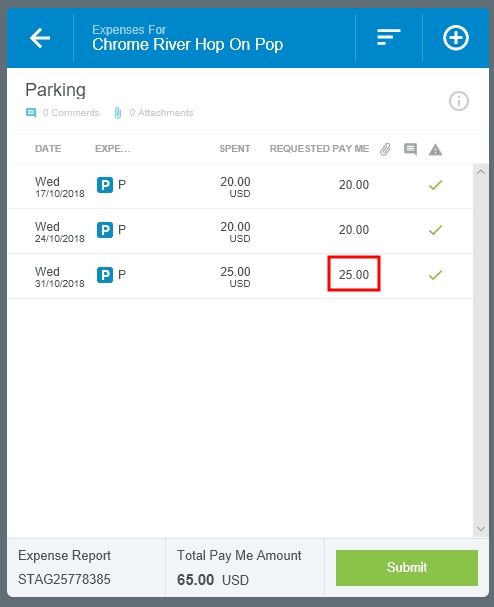Open the 0 Comments link
The image size is (494, 607).
(x=71, y=113)
